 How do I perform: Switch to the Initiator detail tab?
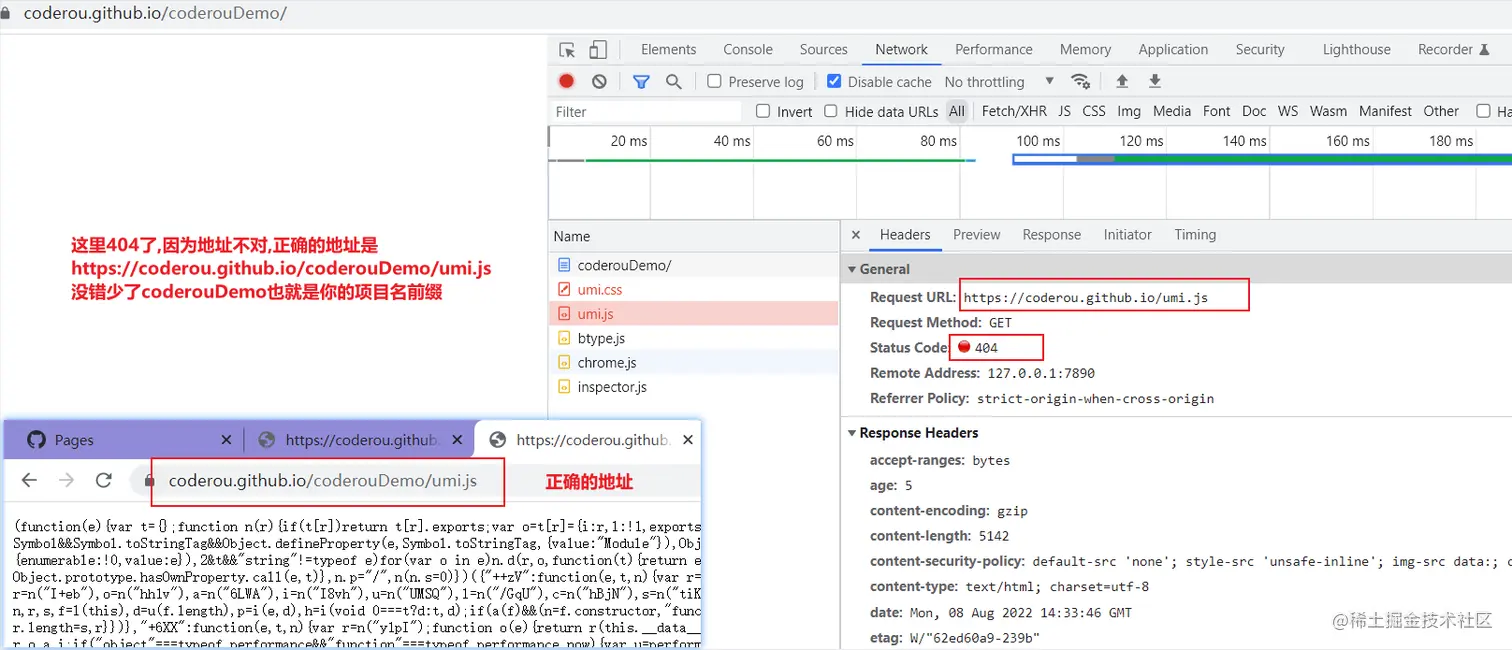point(1128,235)
